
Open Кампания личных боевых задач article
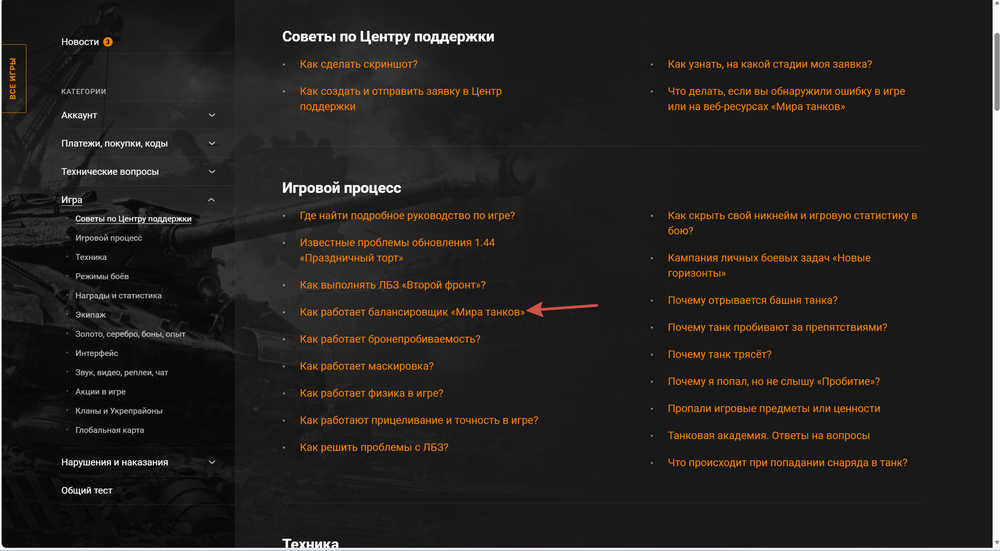[769, 265]
